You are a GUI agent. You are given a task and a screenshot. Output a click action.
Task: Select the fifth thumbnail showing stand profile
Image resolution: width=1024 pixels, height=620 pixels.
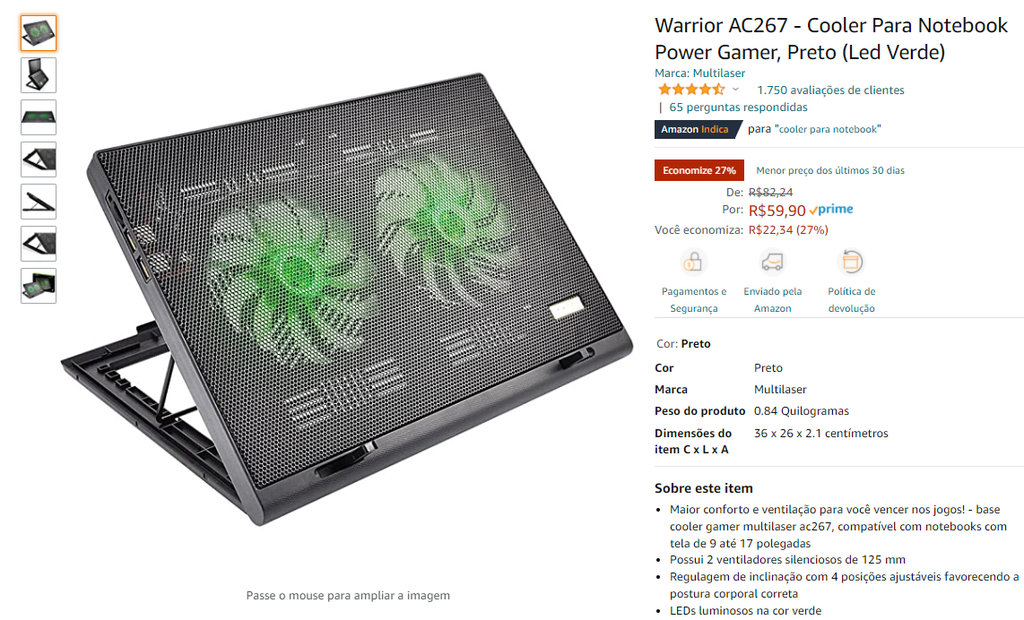pyautogui.click(x=39, y=201)
